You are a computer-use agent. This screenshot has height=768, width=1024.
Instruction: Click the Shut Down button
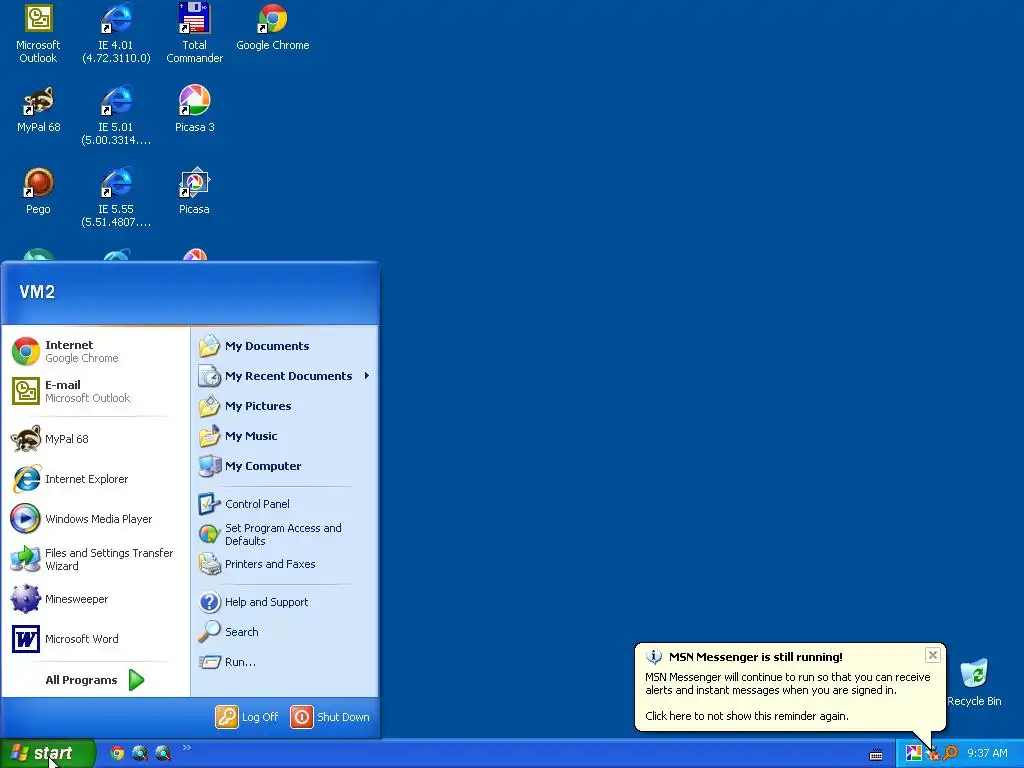(330, 717)
